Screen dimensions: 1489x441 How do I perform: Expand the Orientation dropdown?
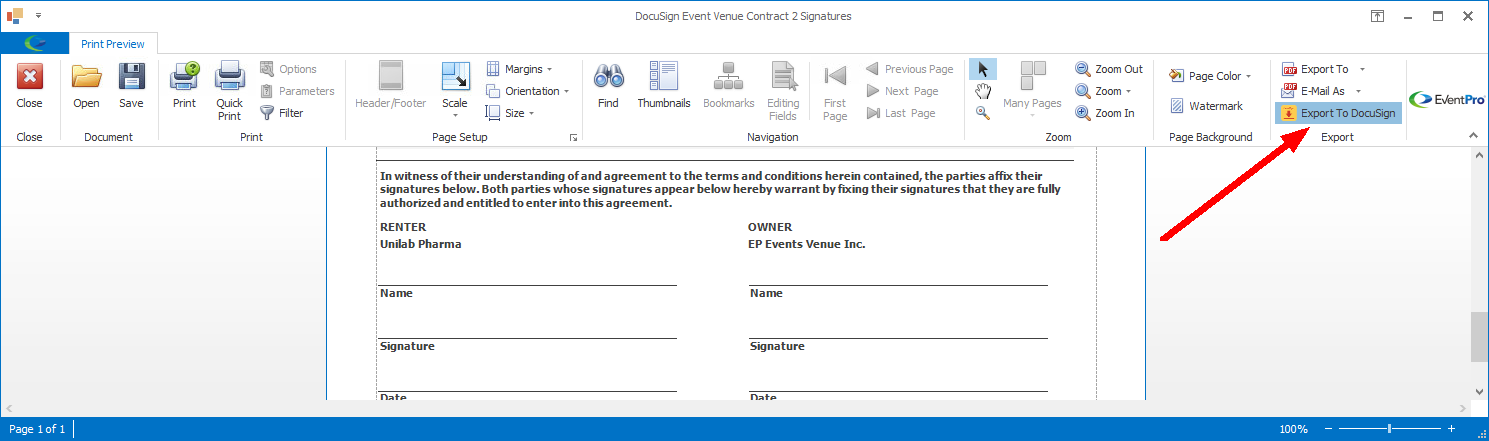point(527,91)
